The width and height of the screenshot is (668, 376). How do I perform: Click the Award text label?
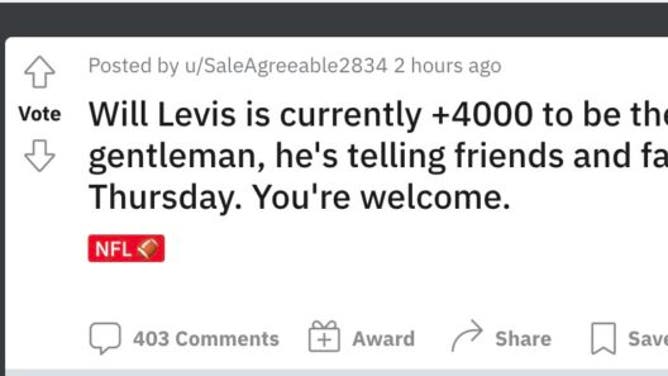[x=383, y=339]
